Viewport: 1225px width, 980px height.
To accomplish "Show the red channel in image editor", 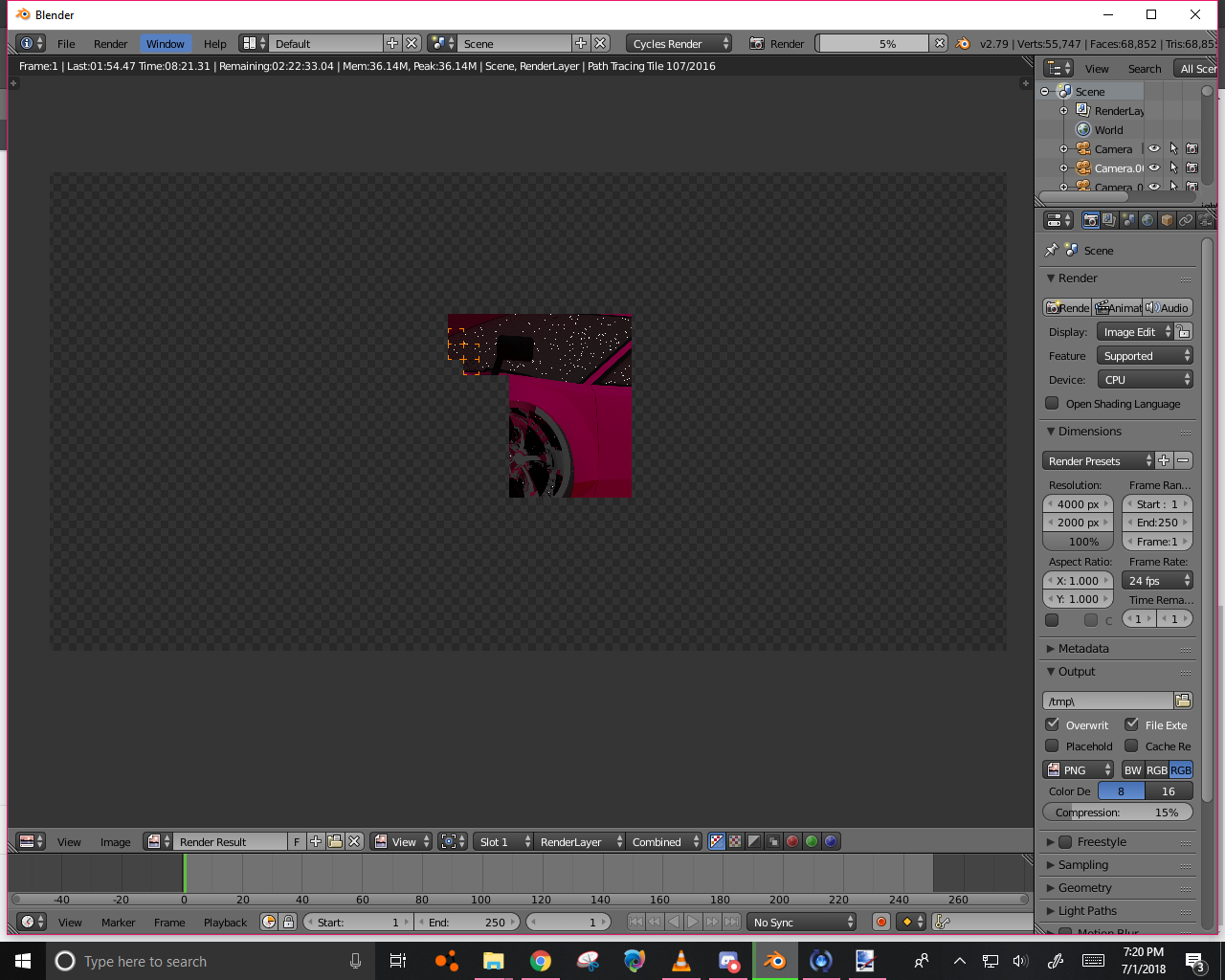I will pos(792,842).
